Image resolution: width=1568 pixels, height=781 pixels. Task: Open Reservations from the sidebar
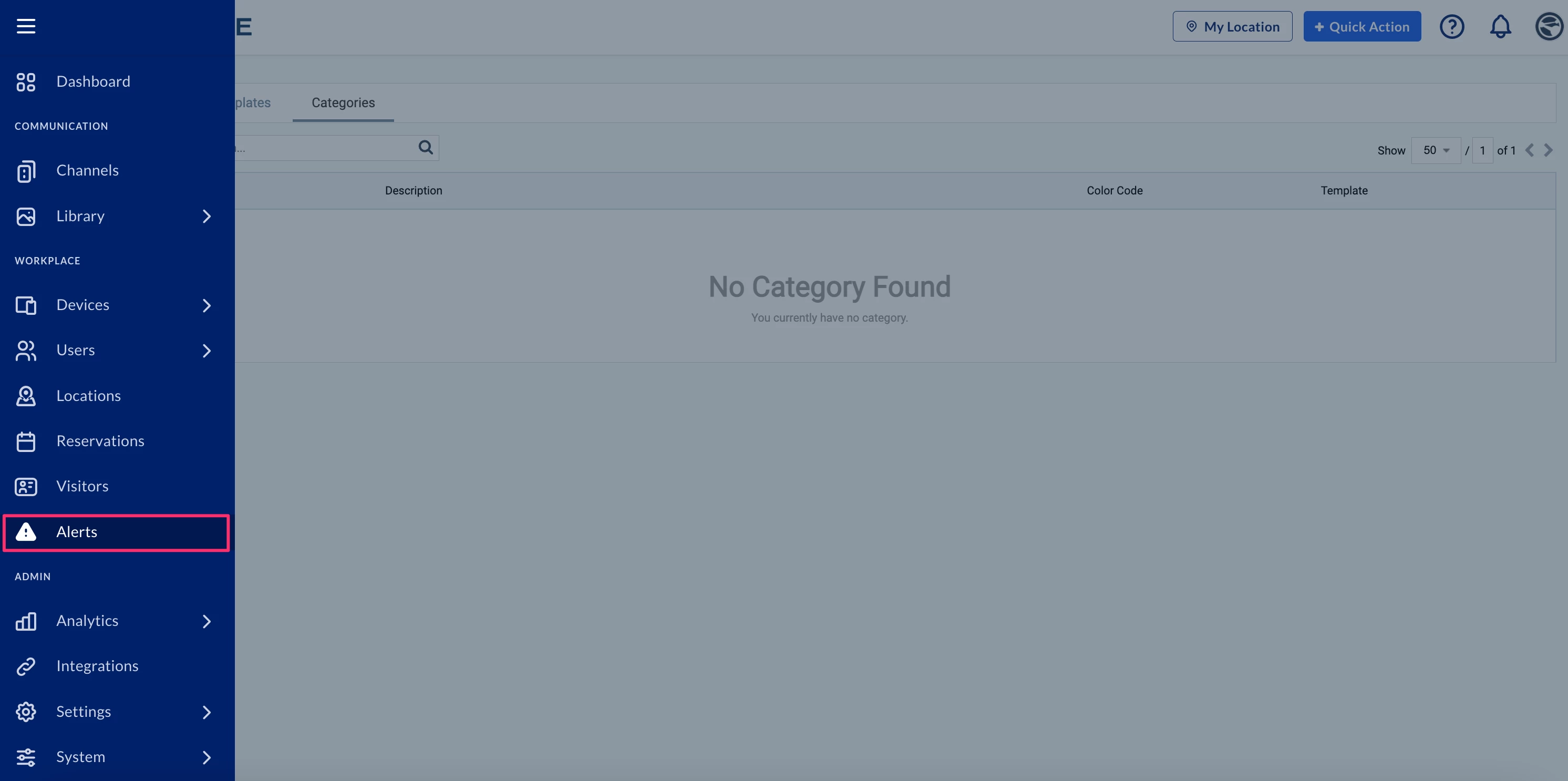(x=100, y=441)
